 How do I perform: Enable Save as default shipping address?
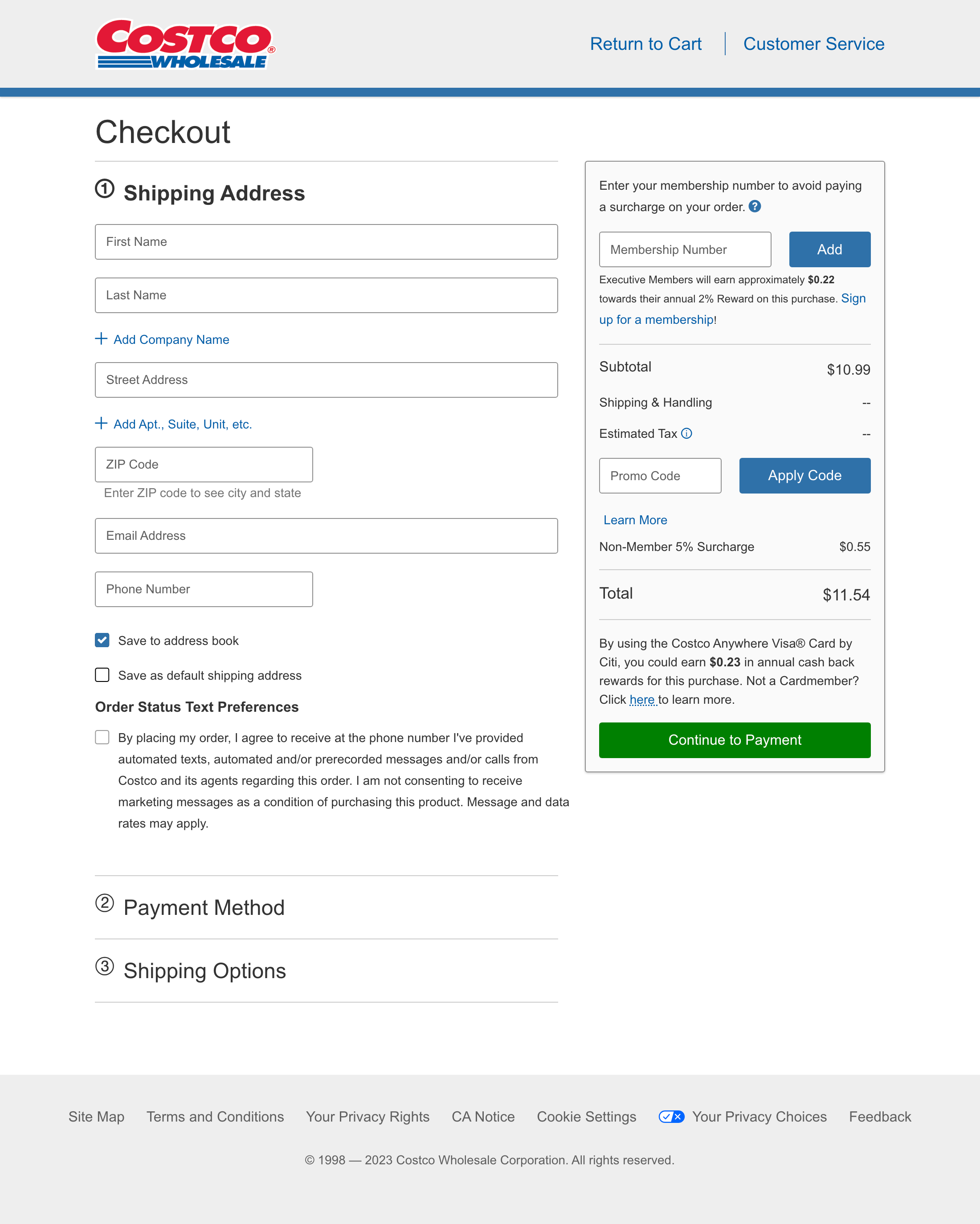[102, 674]
